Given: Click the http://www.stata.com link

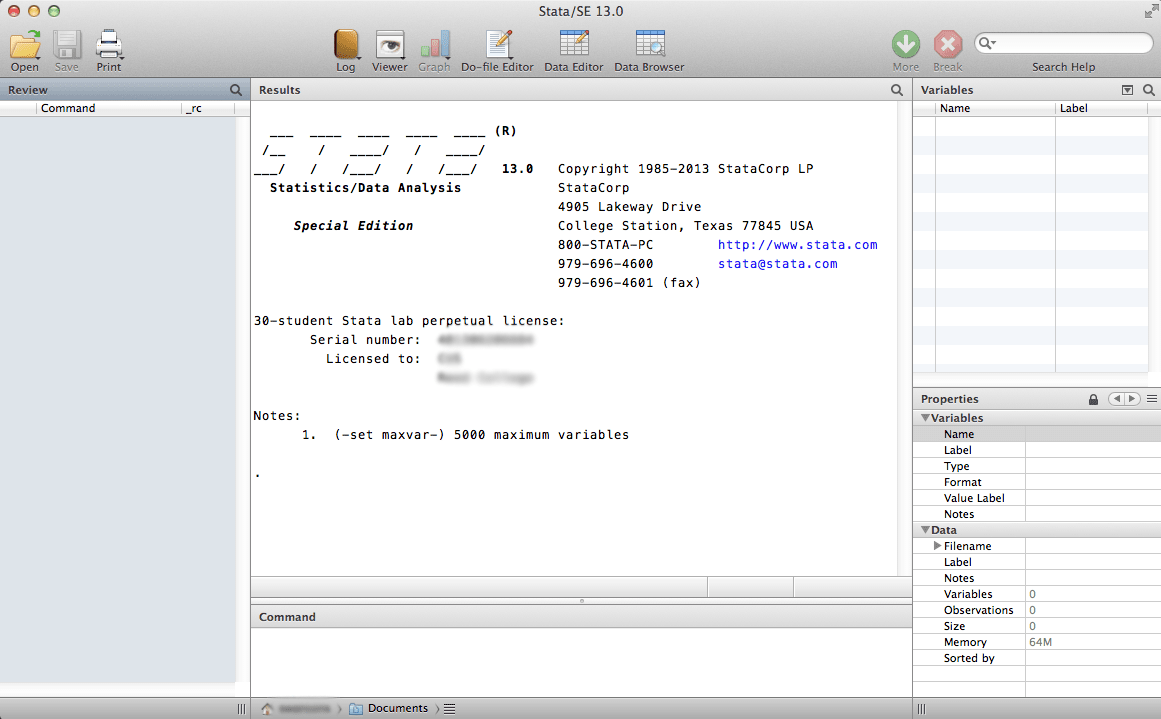Looking at the screenshot, I should [x=797, y=244].
